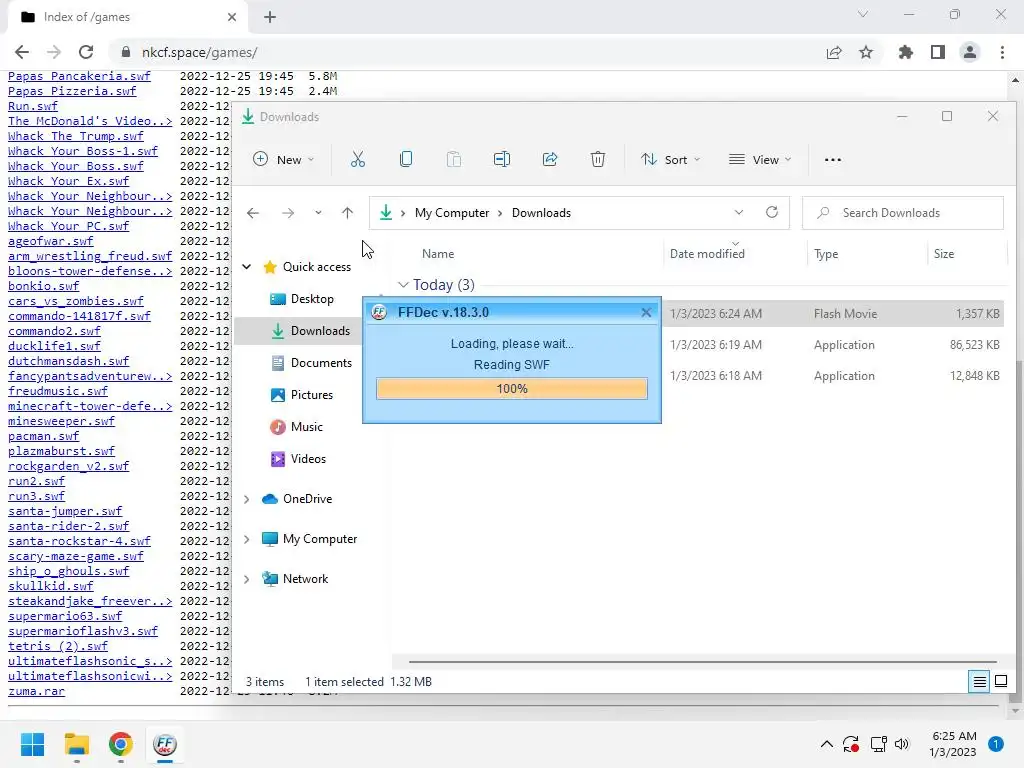Open the three-dots See more menu
The height and width of the screenshot is (768, 1024).
833,159
